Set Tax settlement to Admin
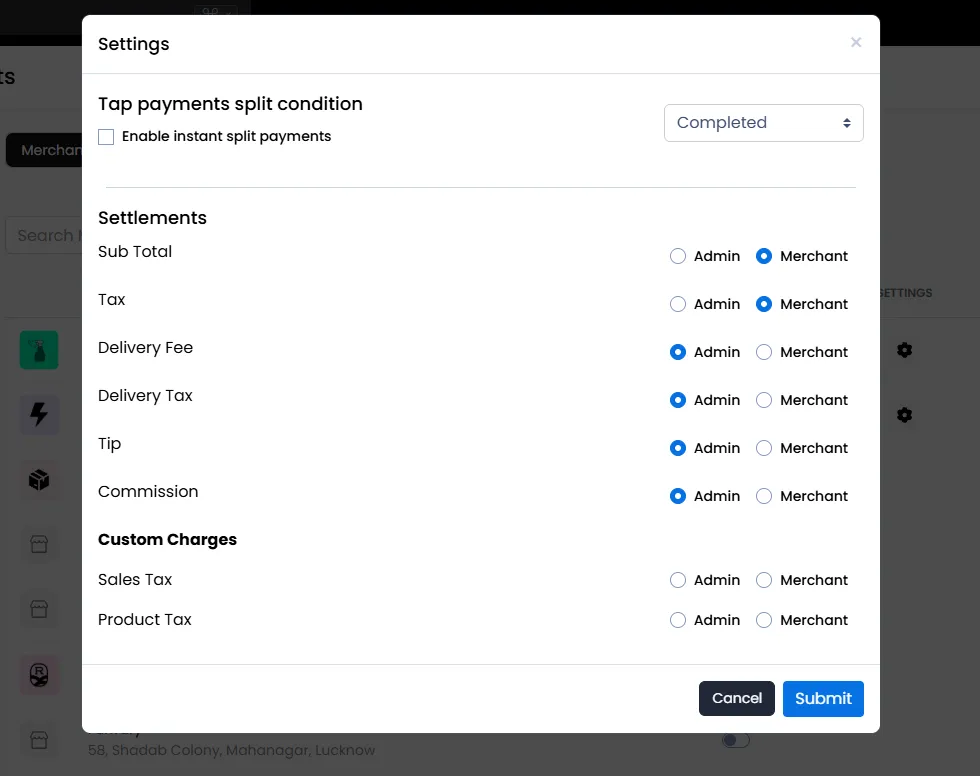 (x=678, y=304)
